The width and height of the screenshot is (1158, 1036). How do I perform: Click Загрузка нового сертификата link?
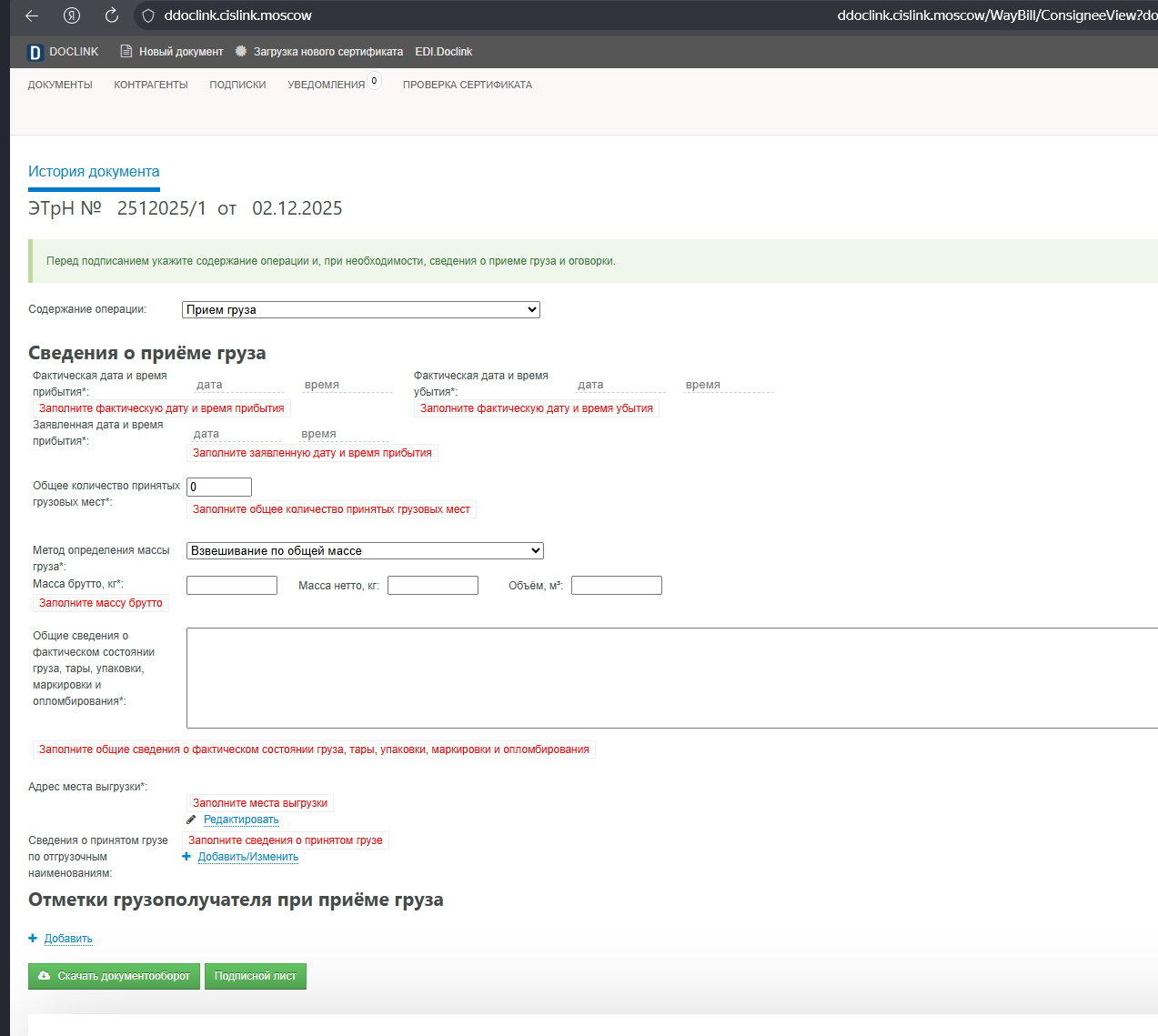click(x=328, y=52)
